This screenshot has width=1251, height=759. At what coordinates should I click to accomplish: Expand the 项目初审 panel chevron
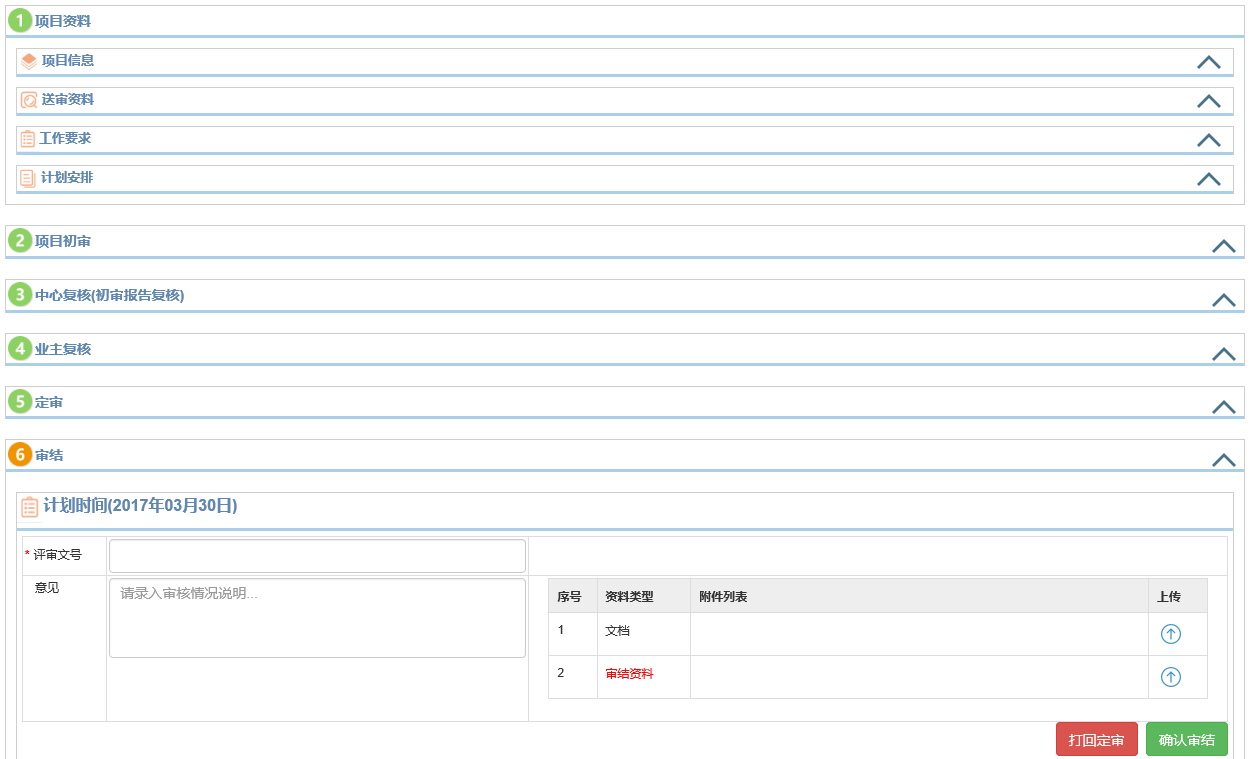pyautogui.click(x=1224, y=246)
